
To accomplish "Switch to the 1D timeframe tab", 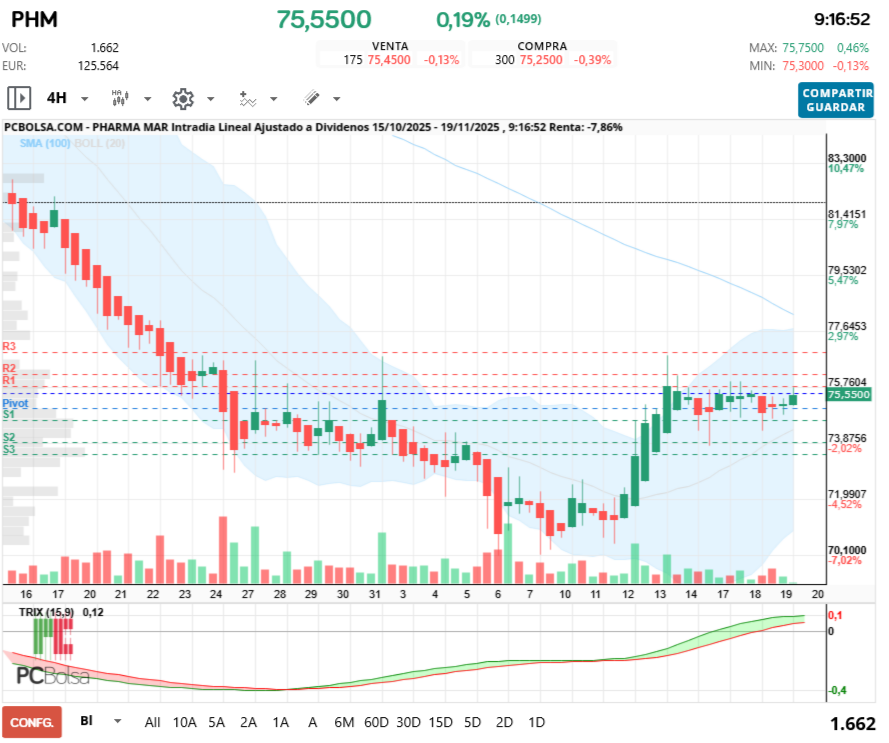I will pos(536,721).
